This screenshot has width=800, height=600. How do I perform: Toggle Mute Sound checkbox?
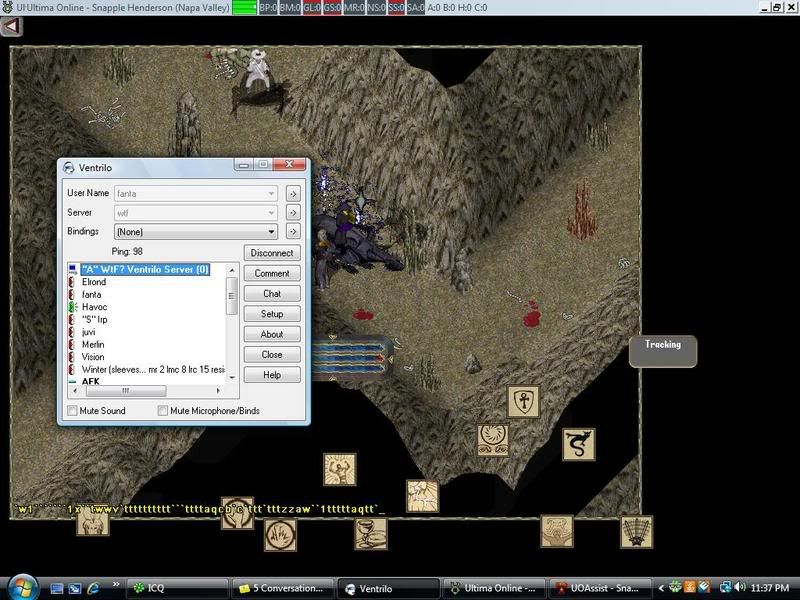(x=72, y=411)
